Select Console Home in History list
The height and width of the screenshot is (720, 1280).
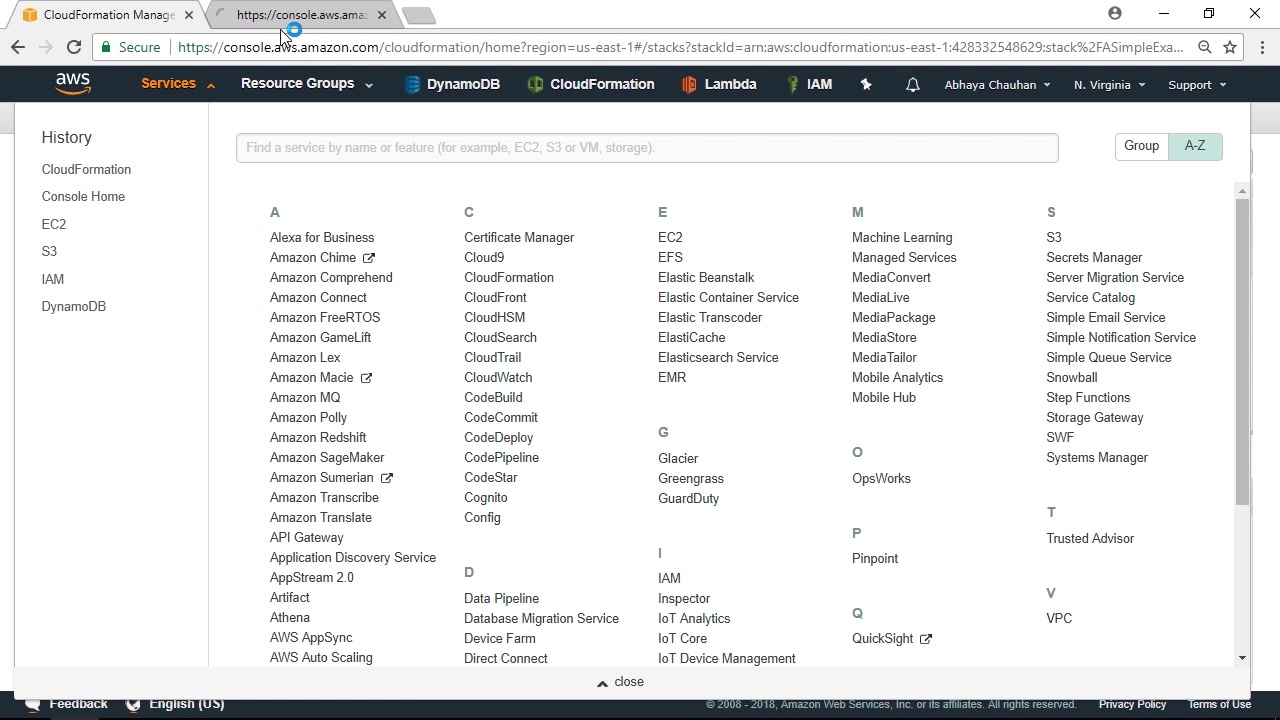(83, 197)
